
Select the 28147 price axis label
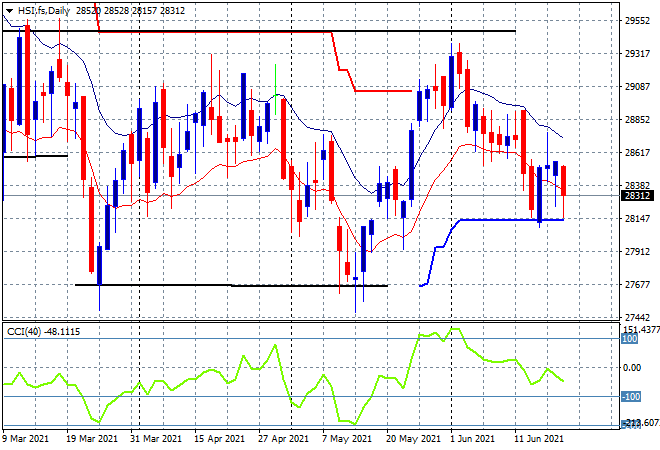tap(637, 218)
